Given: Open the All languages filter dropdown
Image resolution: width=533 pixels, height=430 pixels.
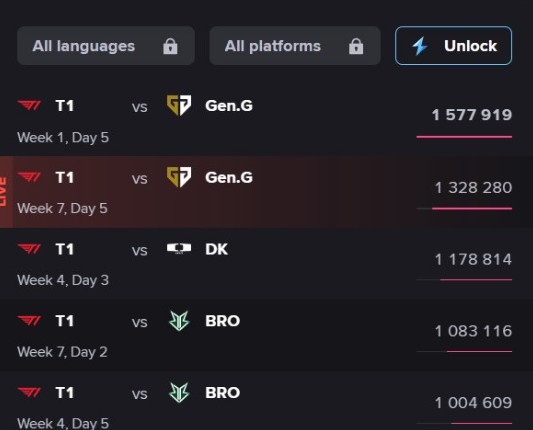Looking at the screenshot, I should tap(106, 46).
